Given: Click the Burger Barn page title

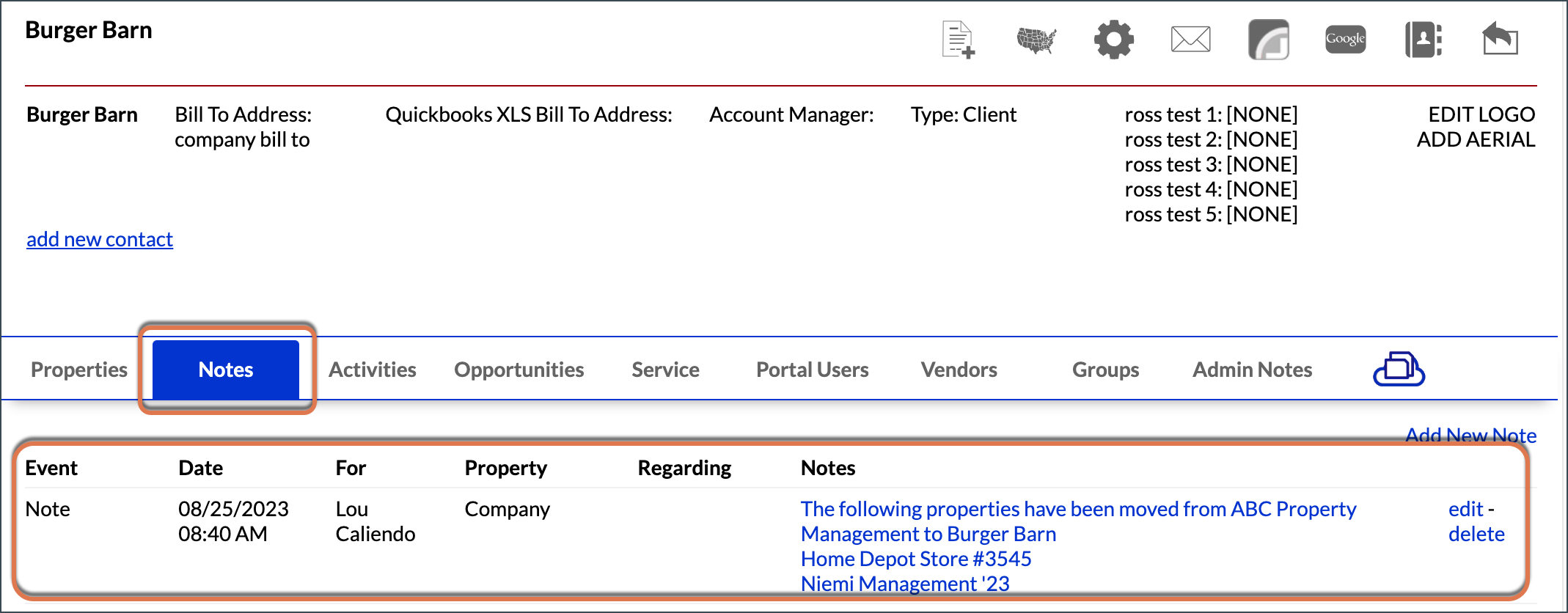Looking at the screenshot, I should click(x=89, y=30).
